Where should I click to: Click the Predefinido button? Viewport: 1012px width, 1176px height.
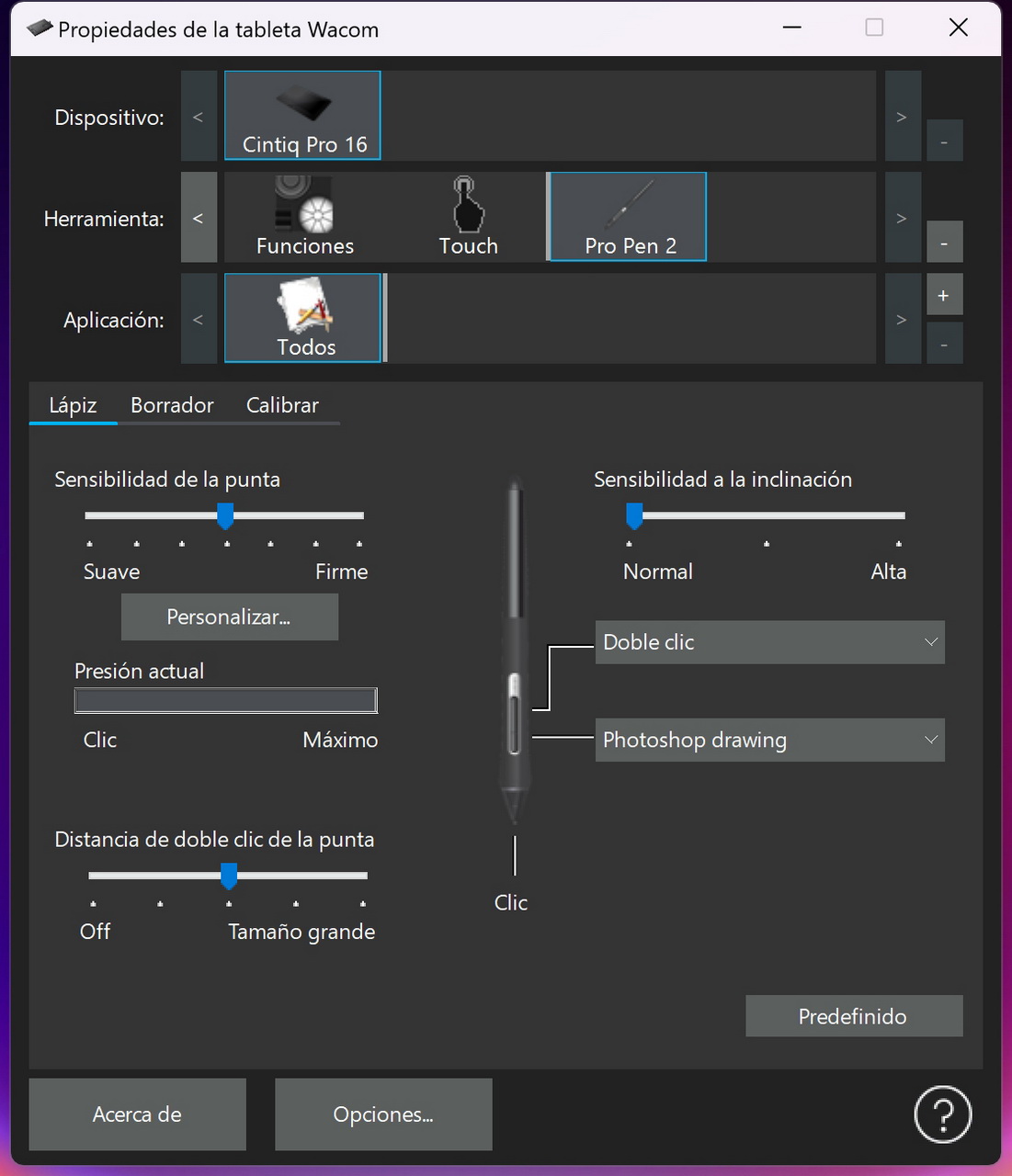[853, 1016]
